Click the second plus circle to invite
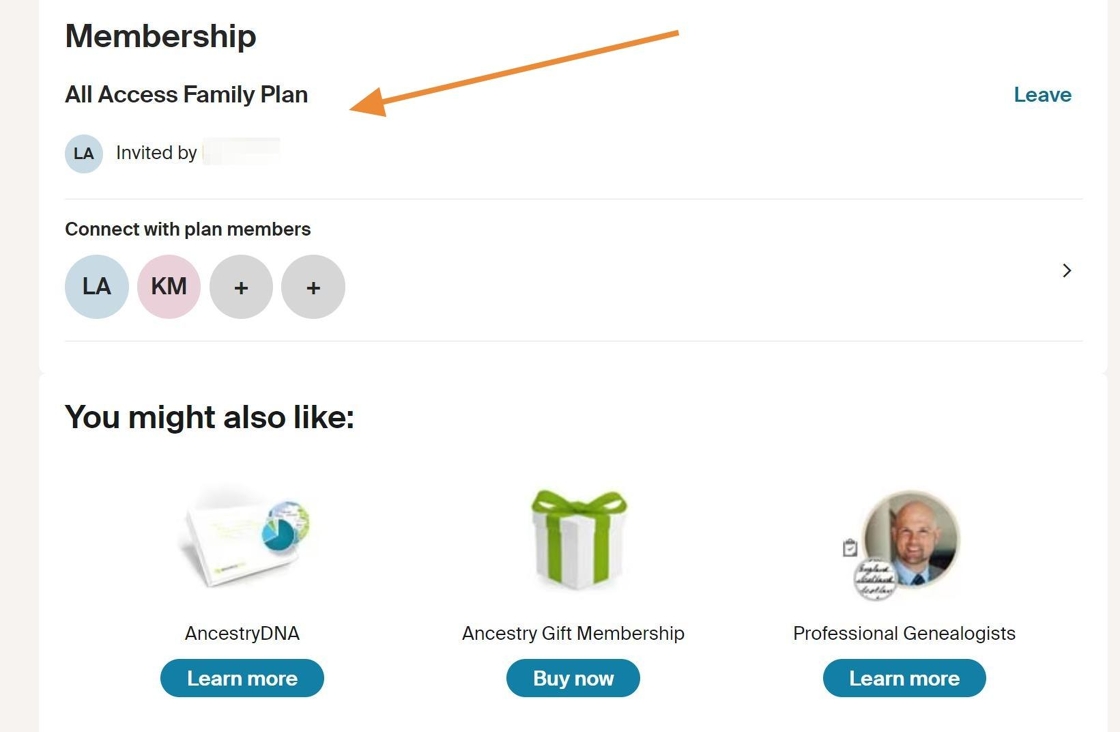This screenshot has width=1120, height=732. click(313, 287)
